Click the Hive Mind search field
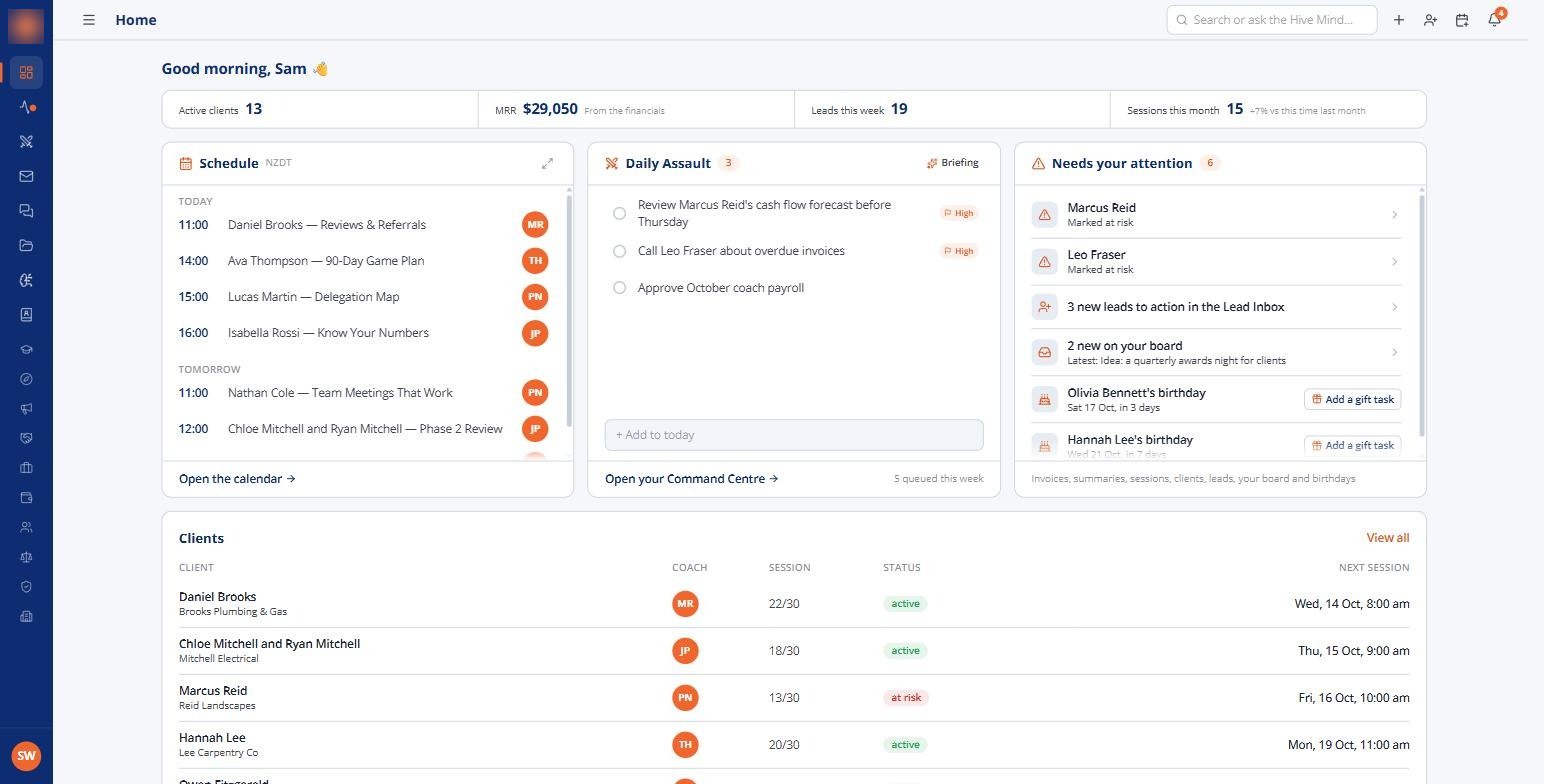1544x784 pixels. point(1272,20)
